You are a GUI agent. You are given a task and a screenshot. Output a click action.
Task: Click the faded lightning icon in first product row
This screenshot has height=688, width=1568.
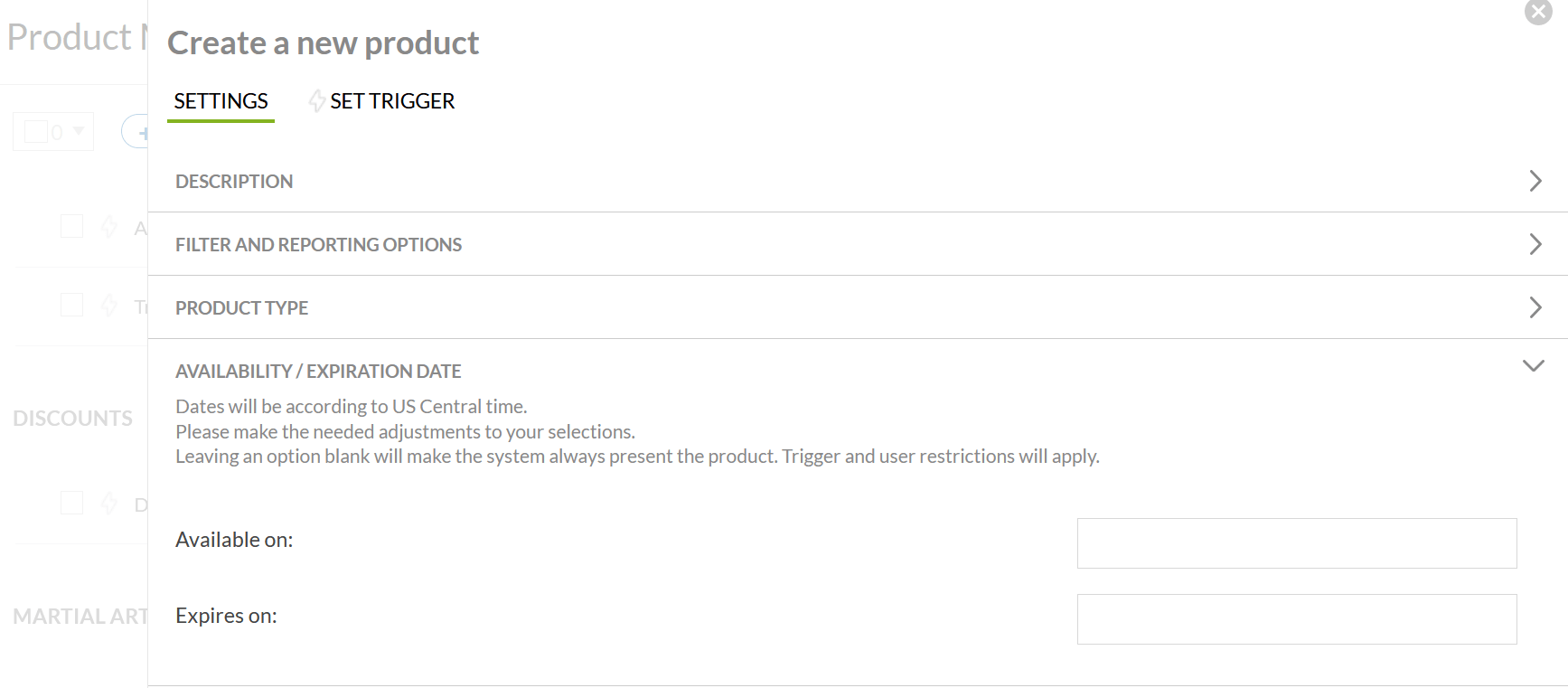click(109, 226)
